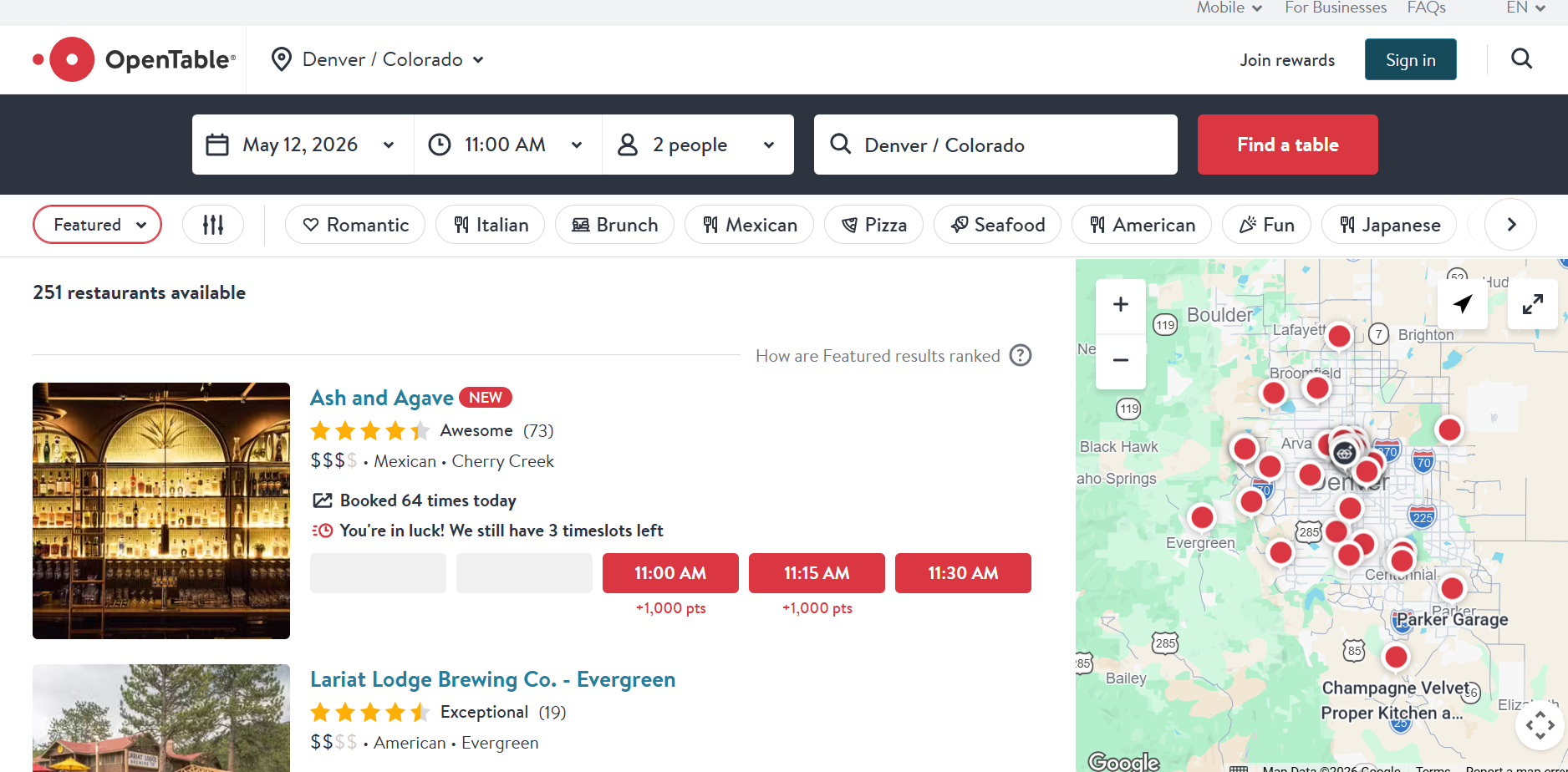Open For Businesses link
The height and width of the screenshot is (772, 1568).
tap(1336, 8)
